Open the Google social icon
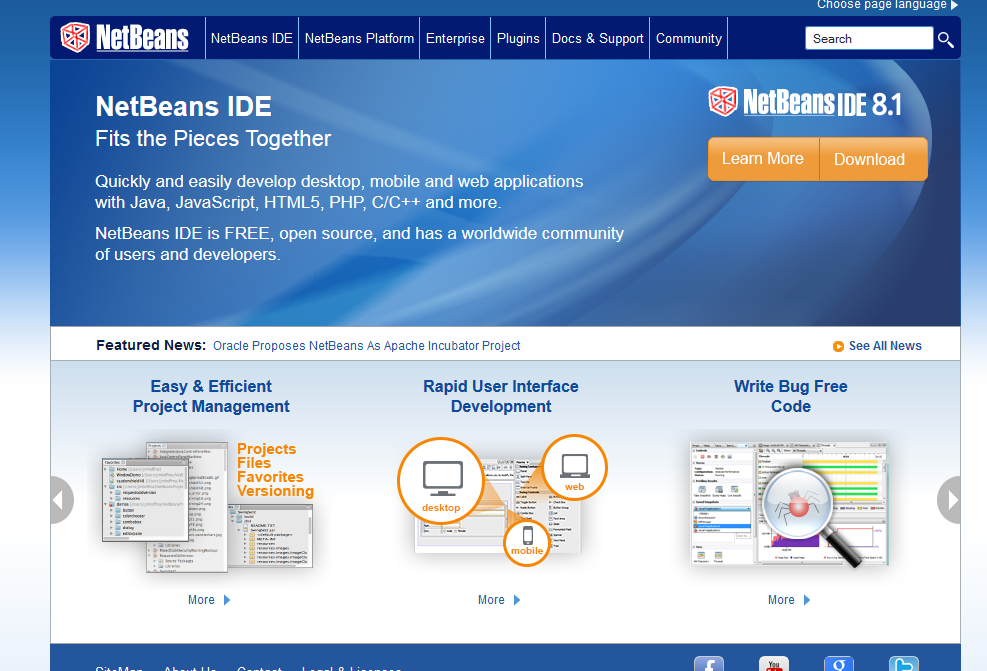Viewport: 987px width, 671px height. click(x=839, y=663)
